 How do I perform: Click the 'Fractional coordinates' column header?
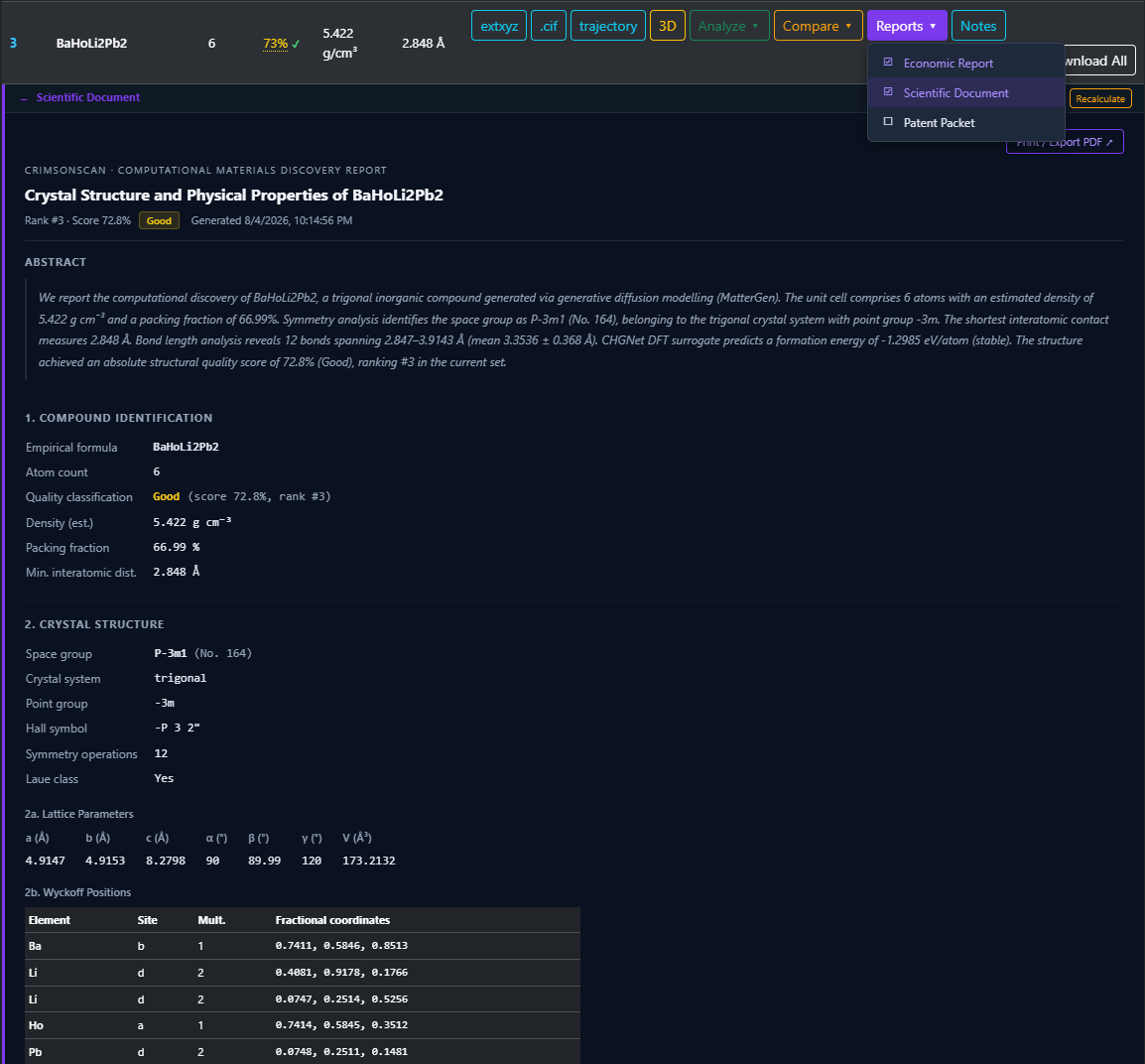point(332,920)
